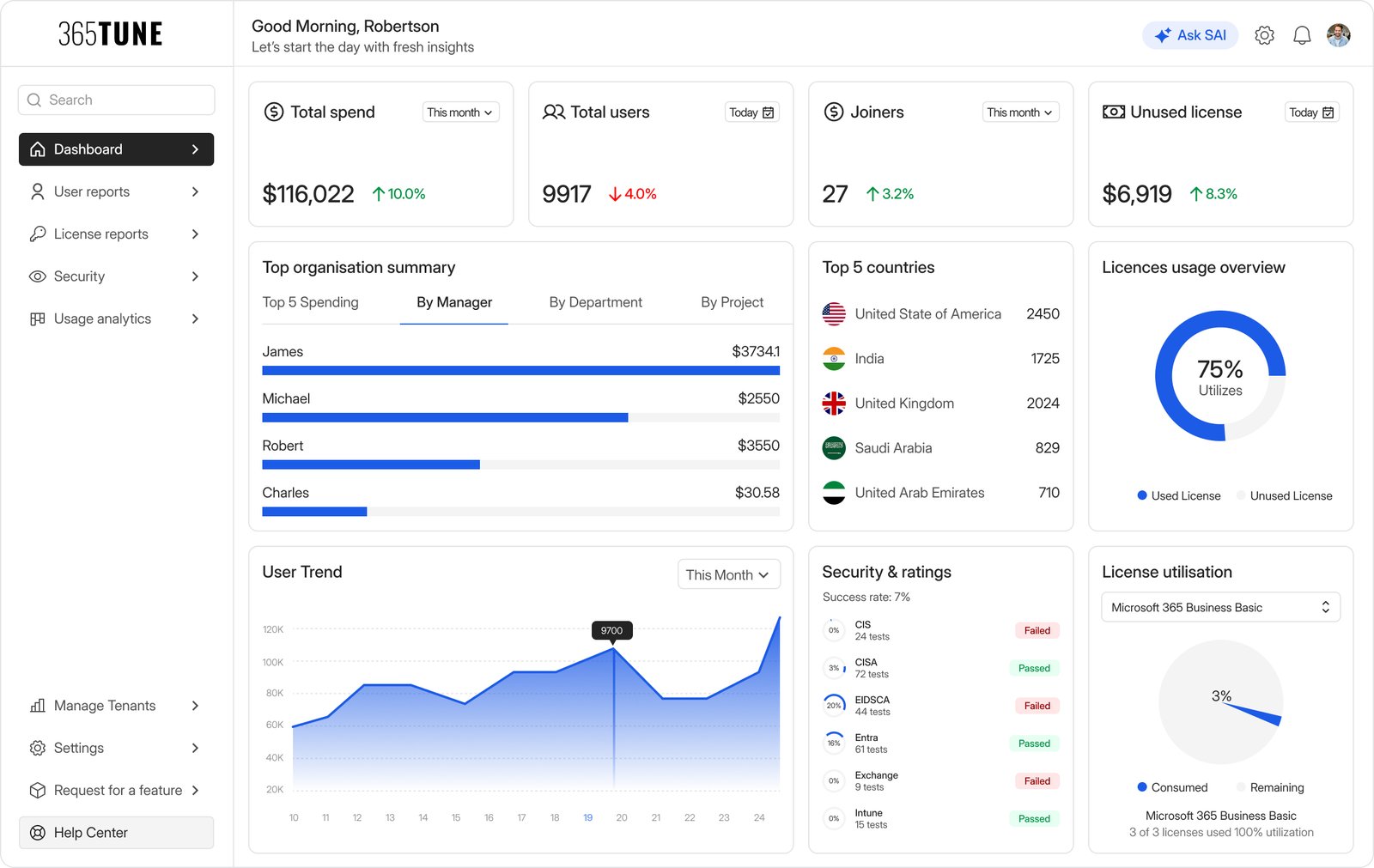This screenshot has height=868, width=1374.
Task: Open the notifications bell
Action: pyautogui.click(x=1302, y=35)
